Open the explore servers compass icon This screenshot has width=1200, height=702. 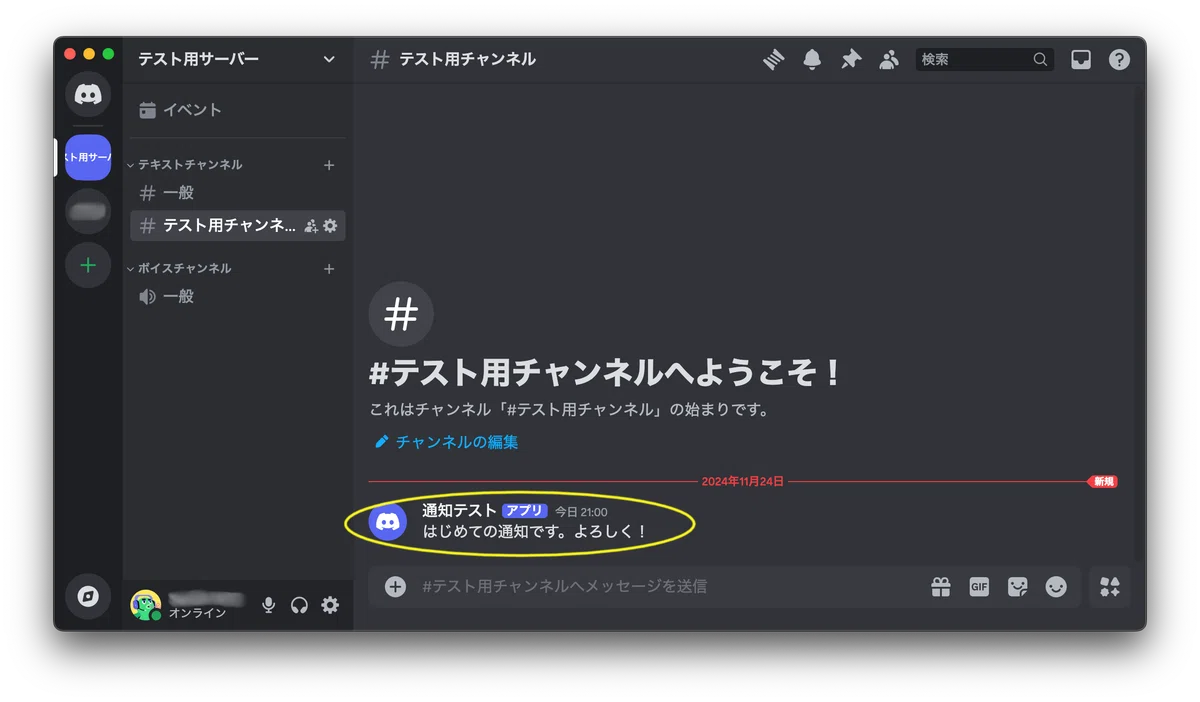(x=88, y=597)
